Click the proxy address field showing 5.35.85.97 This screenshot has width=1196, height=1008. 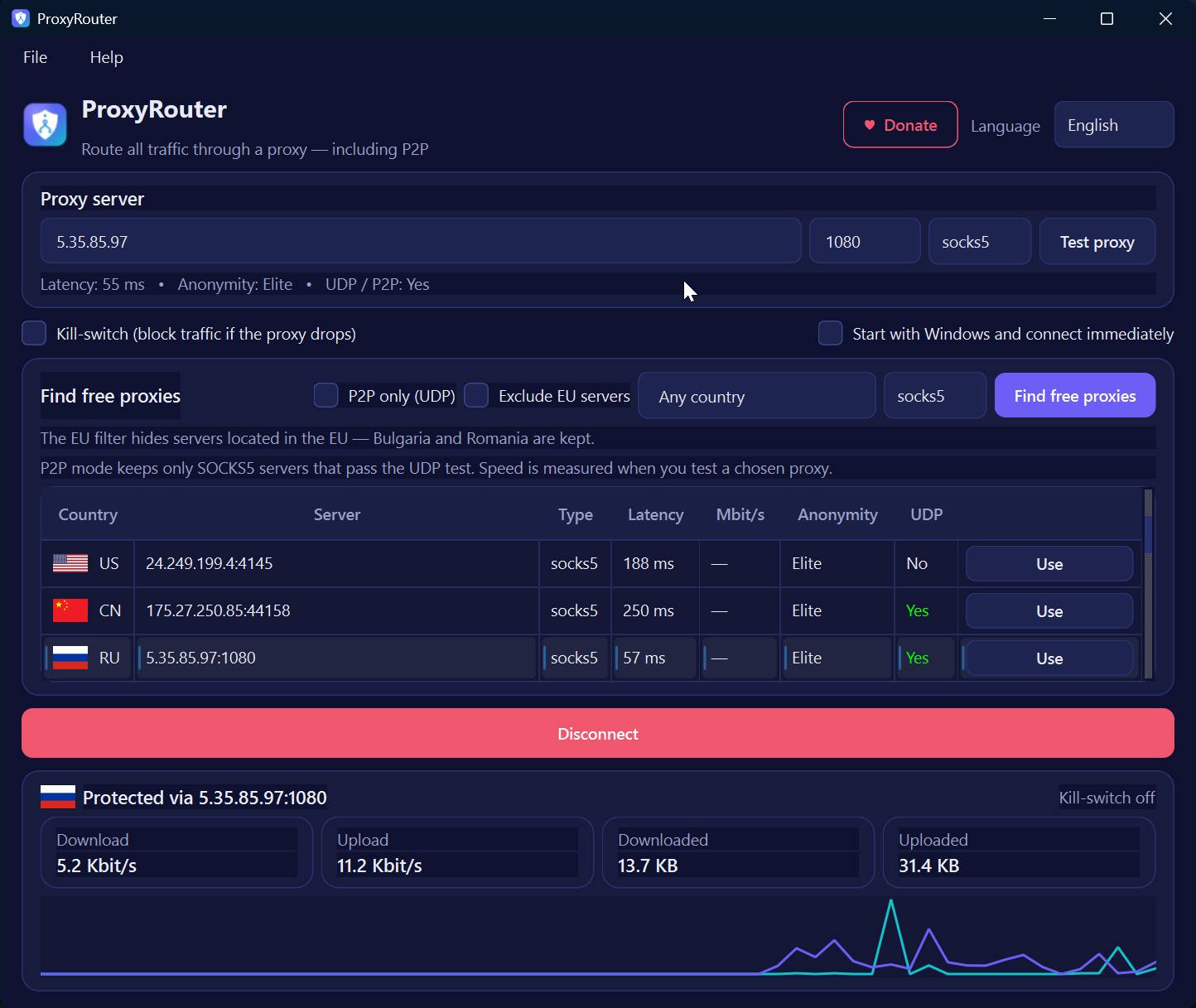click(421, 242)
